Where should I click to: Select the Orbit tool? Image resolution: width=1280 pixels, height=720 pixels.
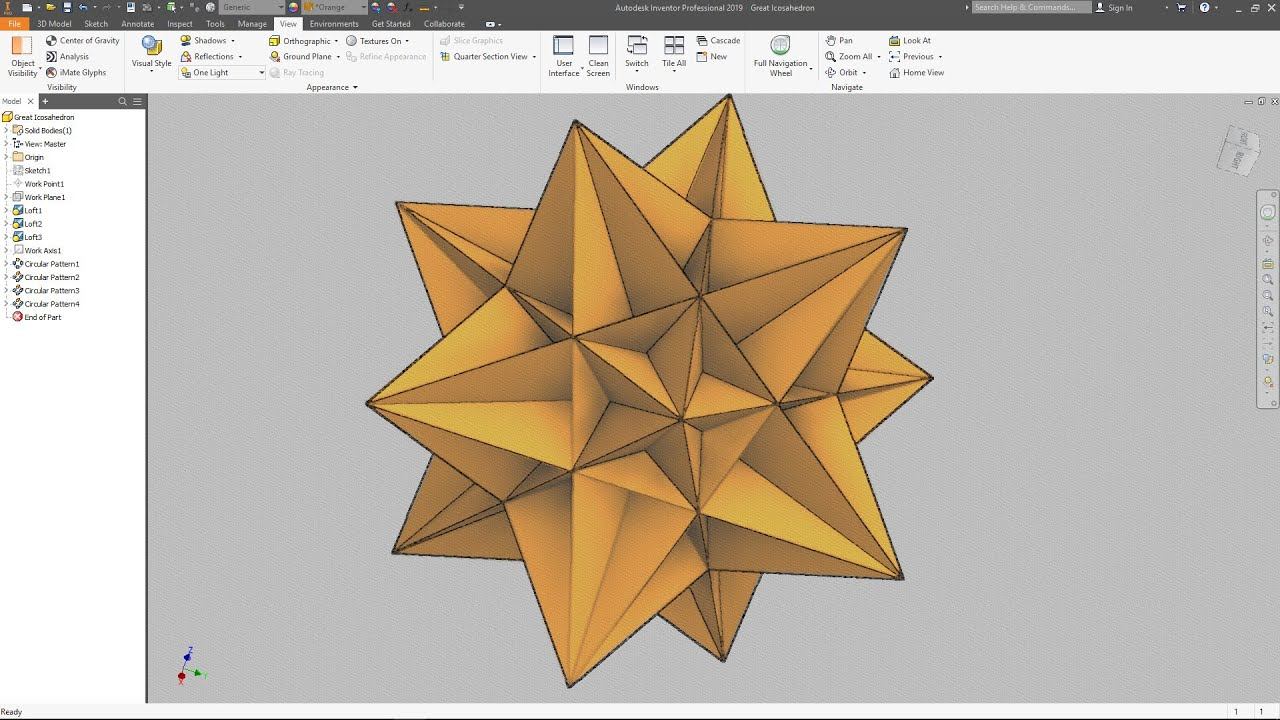pos(842,73)
